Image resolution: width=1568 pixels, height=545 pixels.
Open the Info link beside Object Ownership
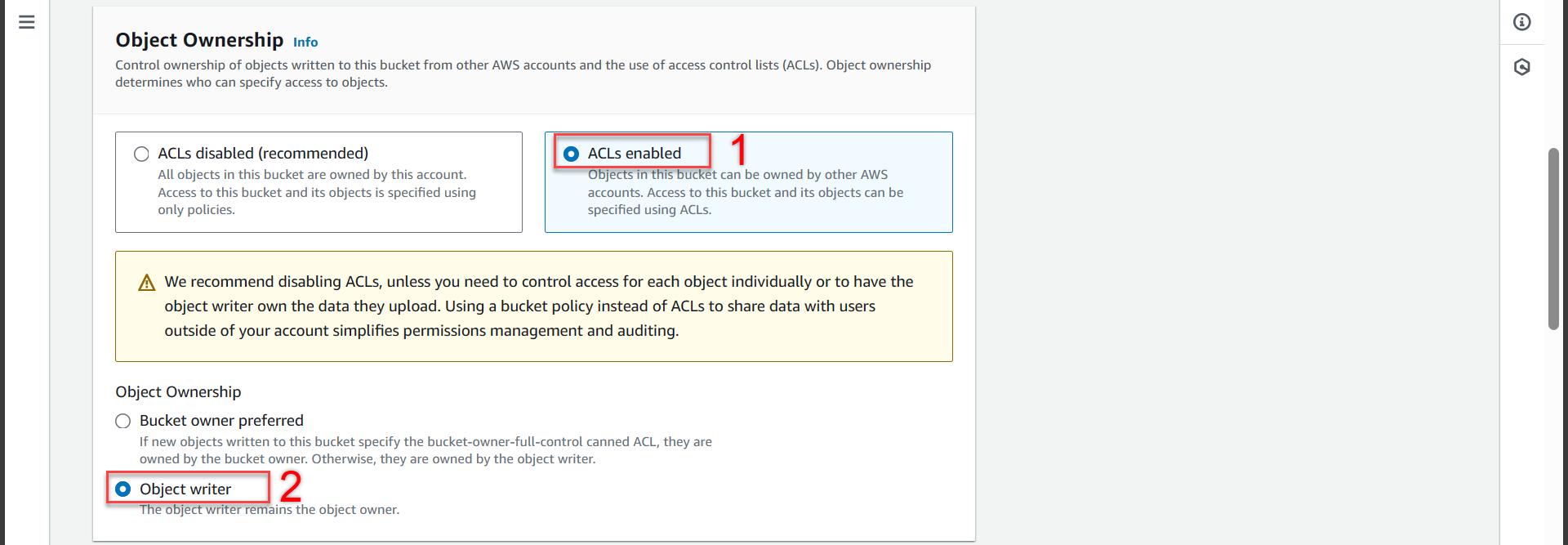(x=305, y=42)
